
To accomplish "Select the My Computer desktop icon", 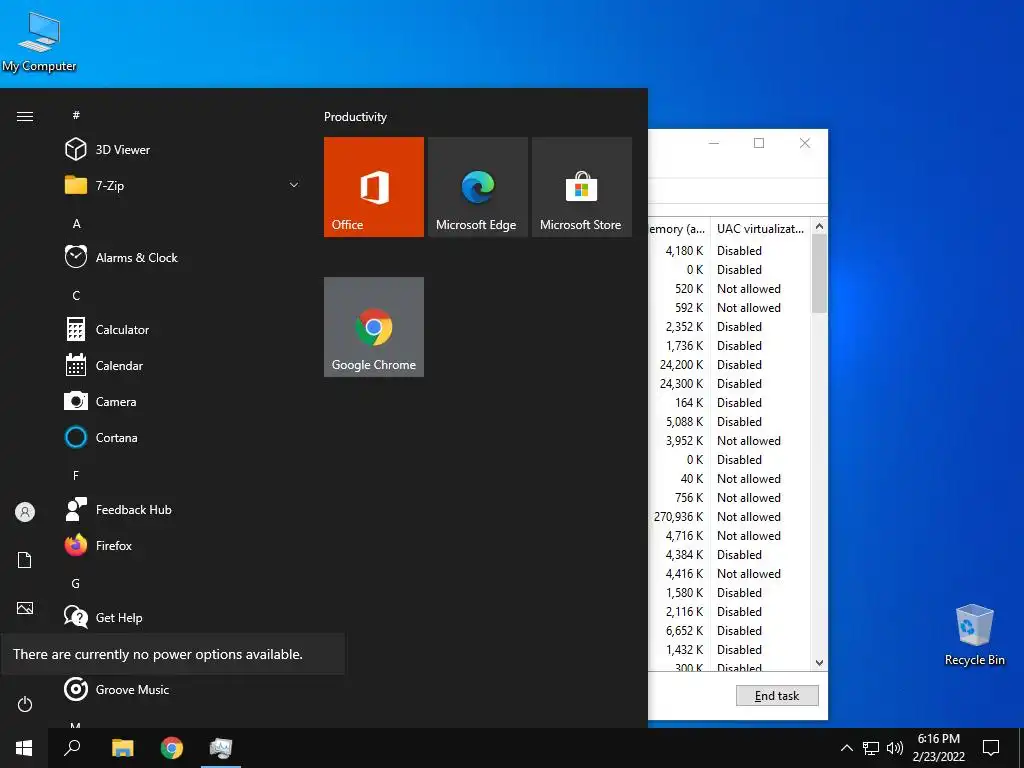I will (x=39, y=40).
